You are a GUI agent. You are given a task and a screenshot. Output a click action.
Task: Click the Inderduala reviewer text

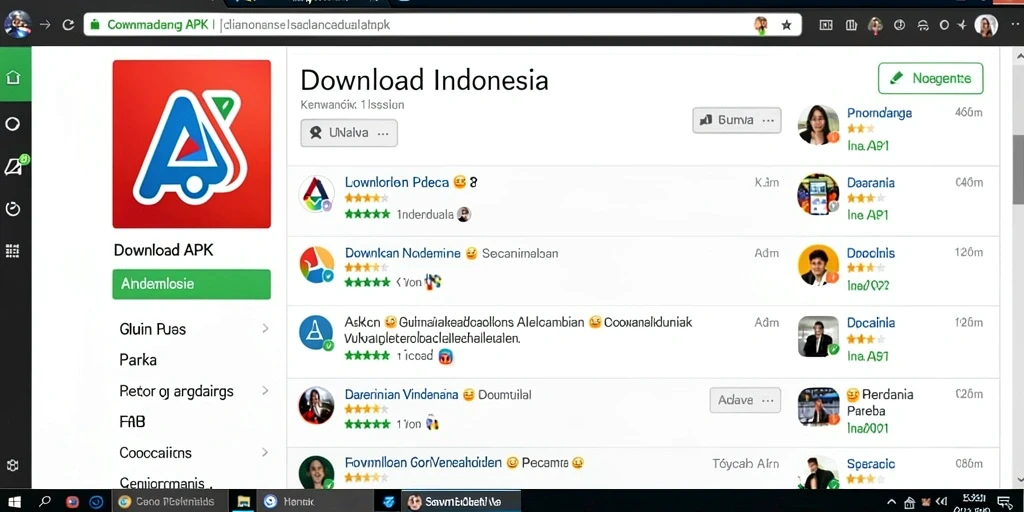(424, 214)
